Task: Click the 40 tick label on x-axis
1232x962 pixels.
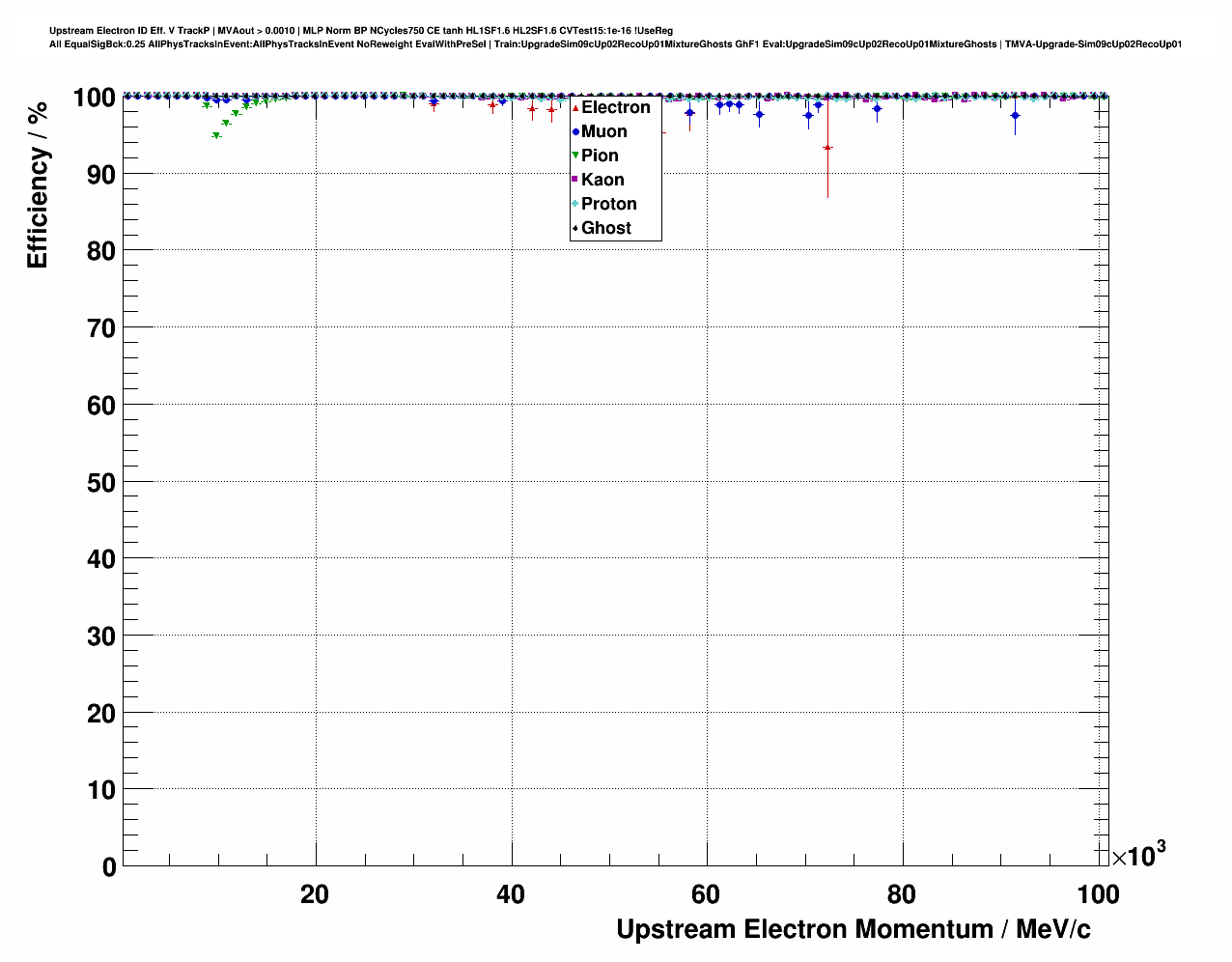Action: [511, 895]
